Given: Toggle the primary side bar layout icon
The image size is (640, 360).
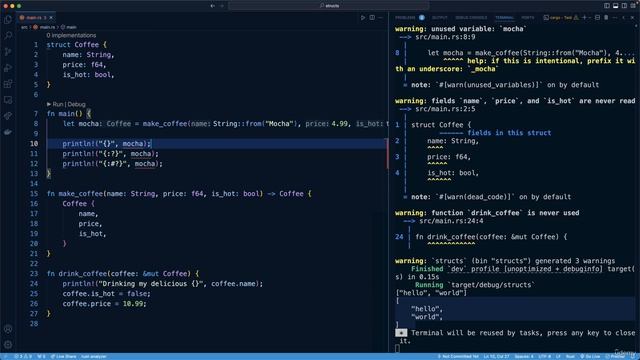Looking at the screenshot, I should [607, 6].
